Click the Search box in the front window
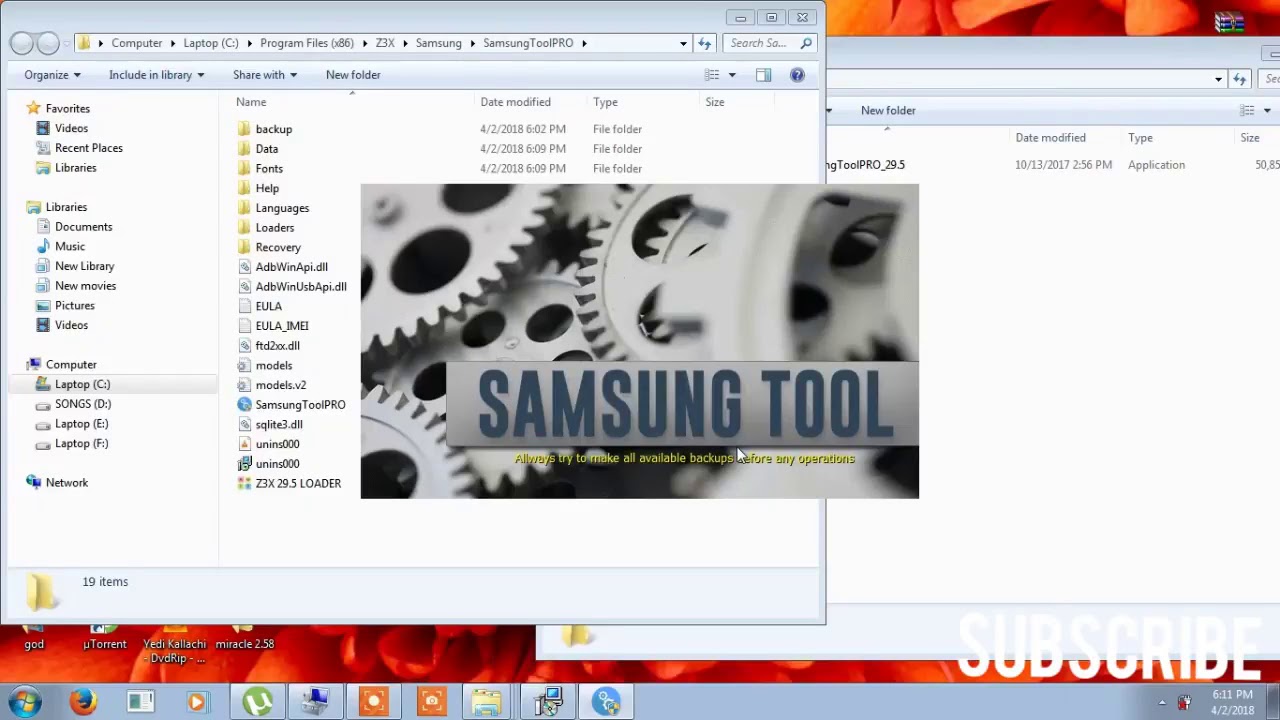 coord(770,43)
